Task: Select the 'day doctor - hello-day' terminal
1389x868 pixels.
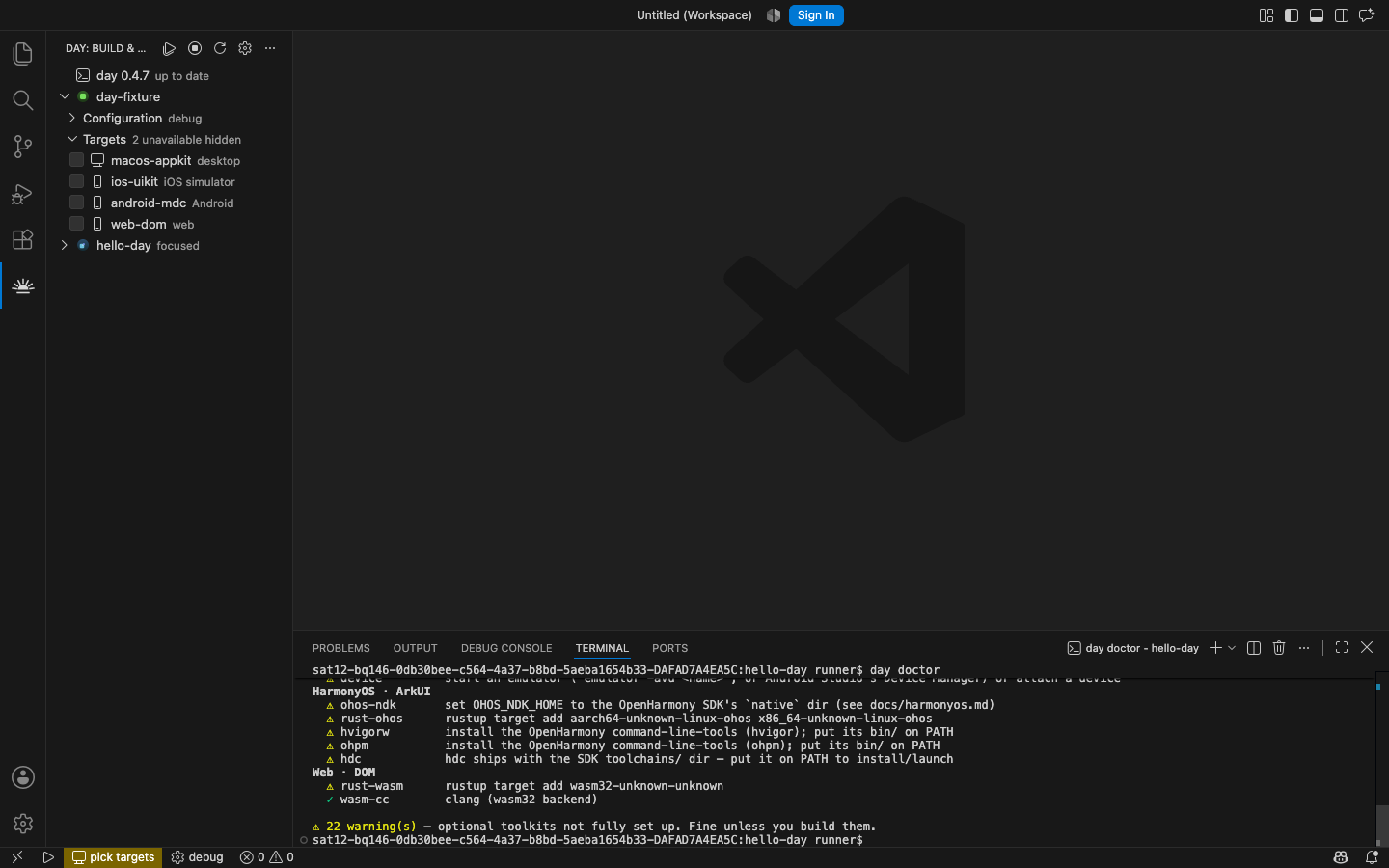Action: (1133, 648)
